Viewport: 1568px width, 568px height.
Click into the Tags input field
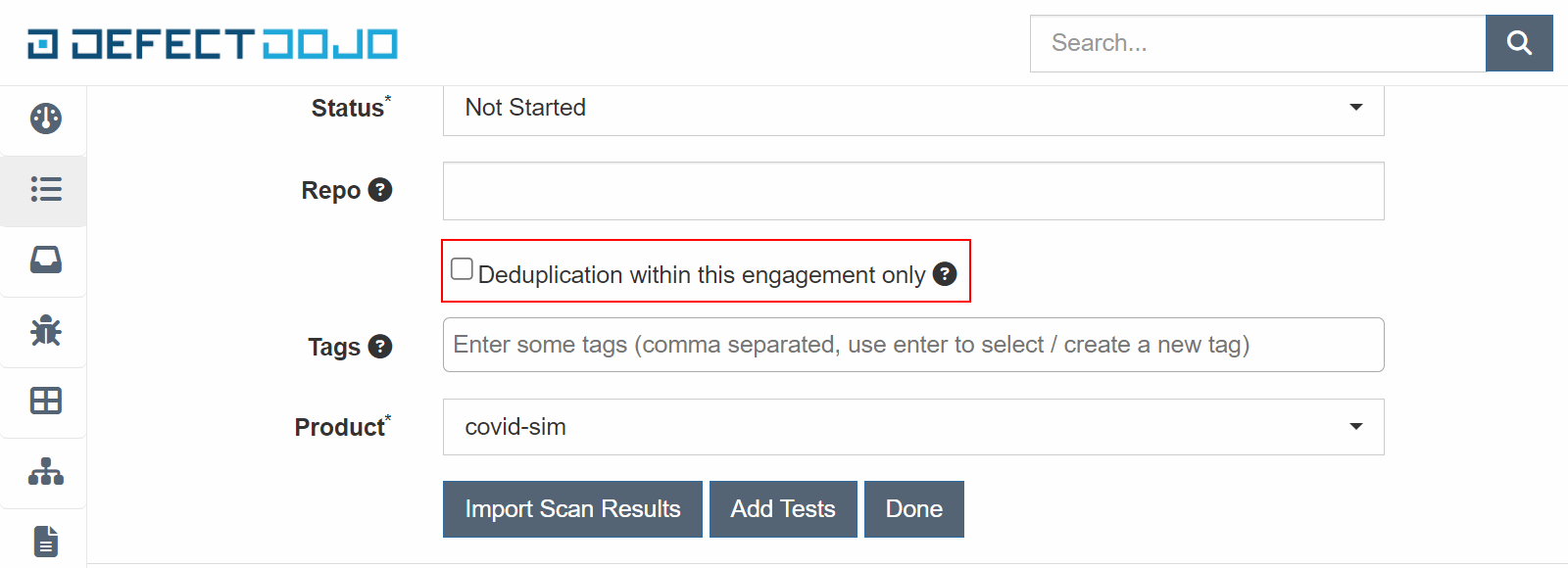912,345
